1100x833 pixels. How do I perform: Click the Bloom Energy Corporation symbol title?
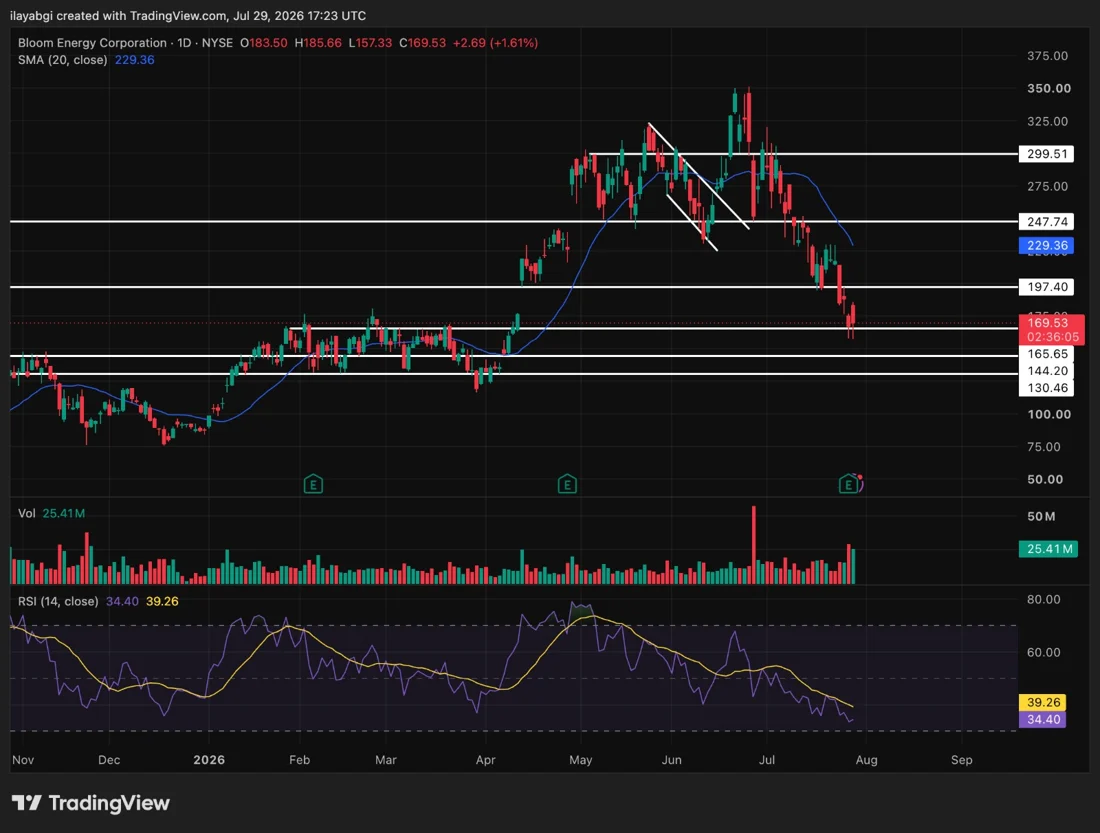coord(93,43)
